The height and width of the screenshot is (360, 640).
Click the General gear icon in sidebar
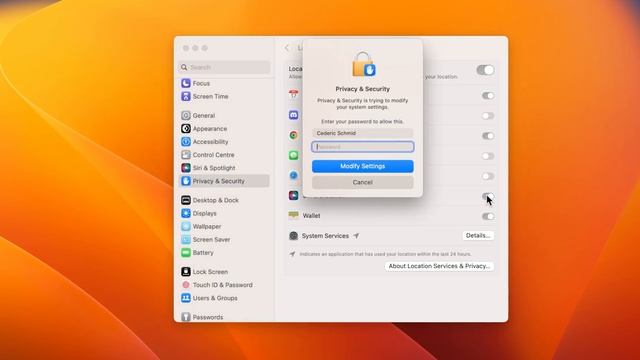pos(186,116)
